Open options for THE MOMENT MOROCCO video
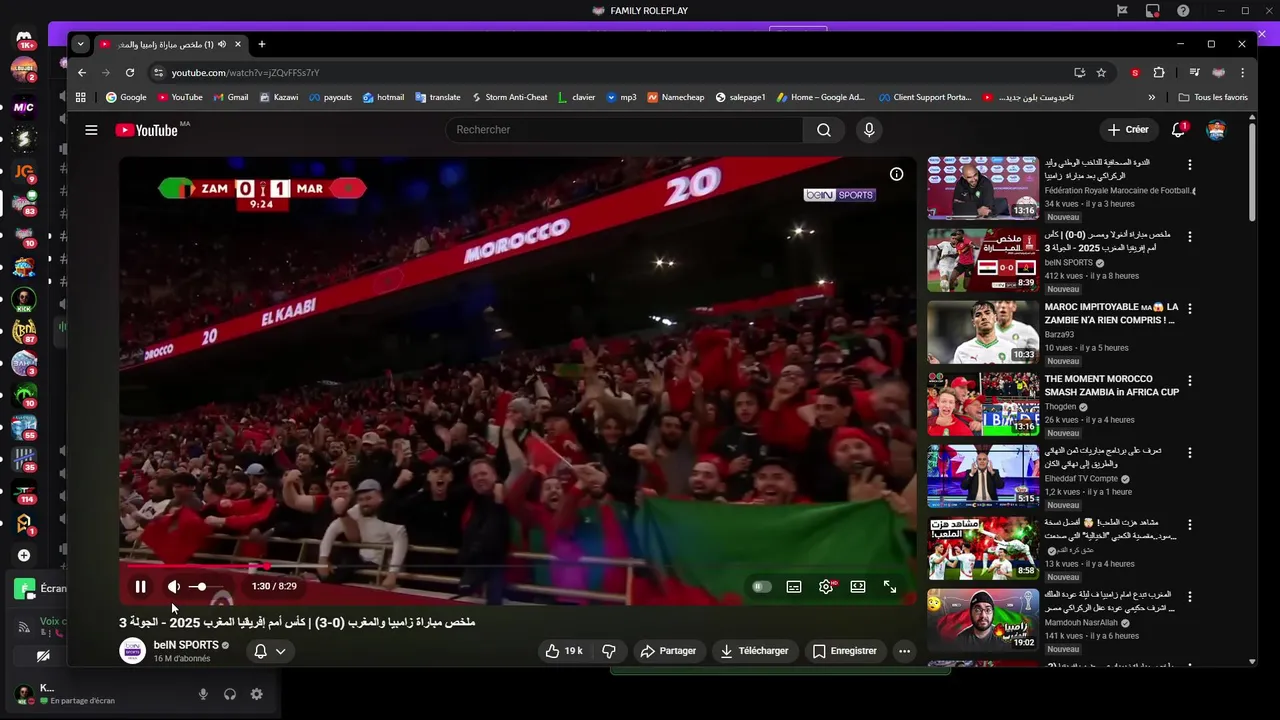This screenshot has height=720, width=1280. (1190, 381)
